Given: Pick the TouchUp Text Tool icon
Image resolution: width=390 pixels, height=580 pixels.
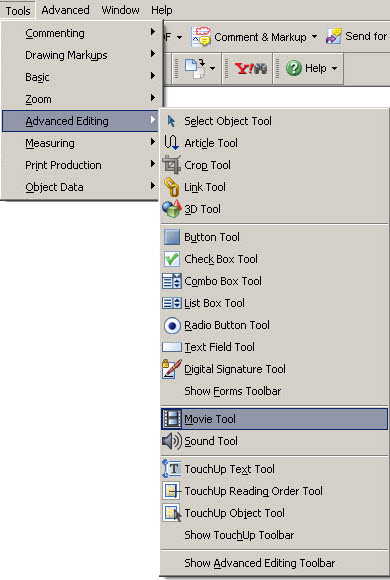Looking at the screenshot, I should (x=172, y=469).
